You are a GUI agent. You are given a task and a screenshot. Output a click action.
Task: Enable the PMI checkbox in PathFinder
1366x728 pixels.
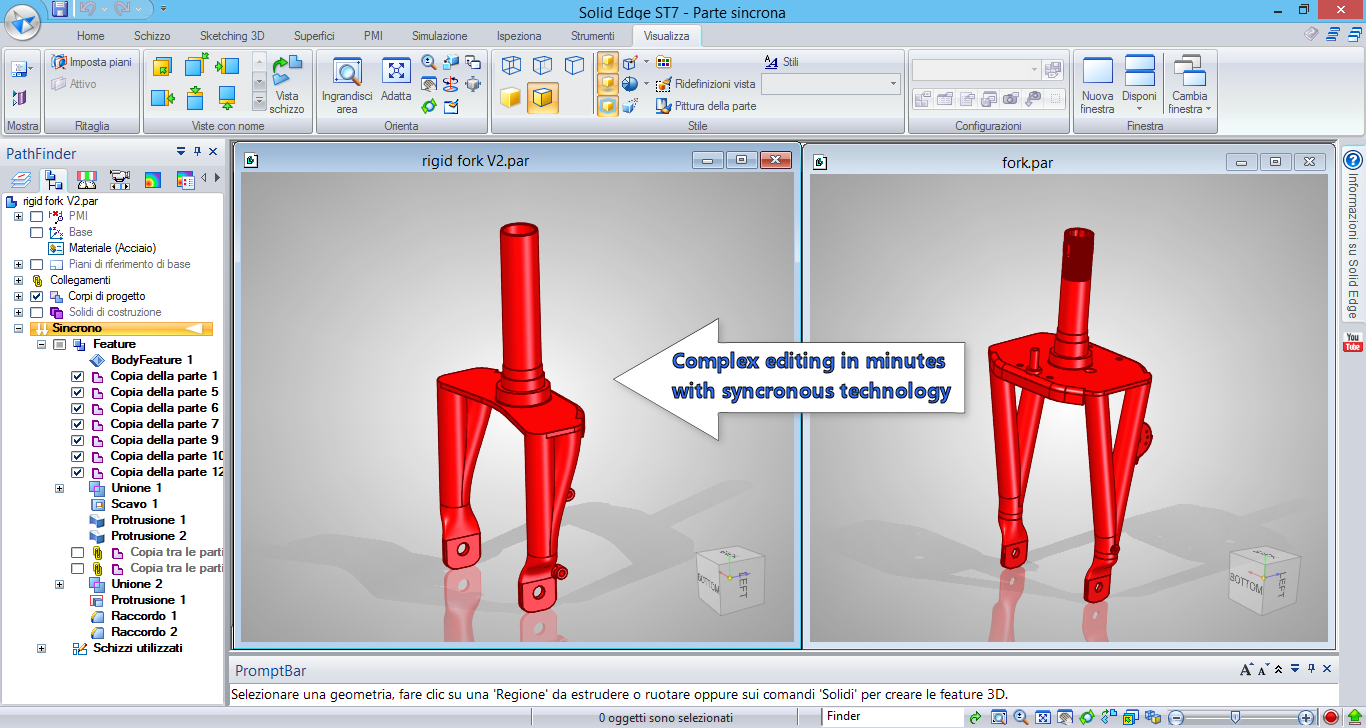37,216
